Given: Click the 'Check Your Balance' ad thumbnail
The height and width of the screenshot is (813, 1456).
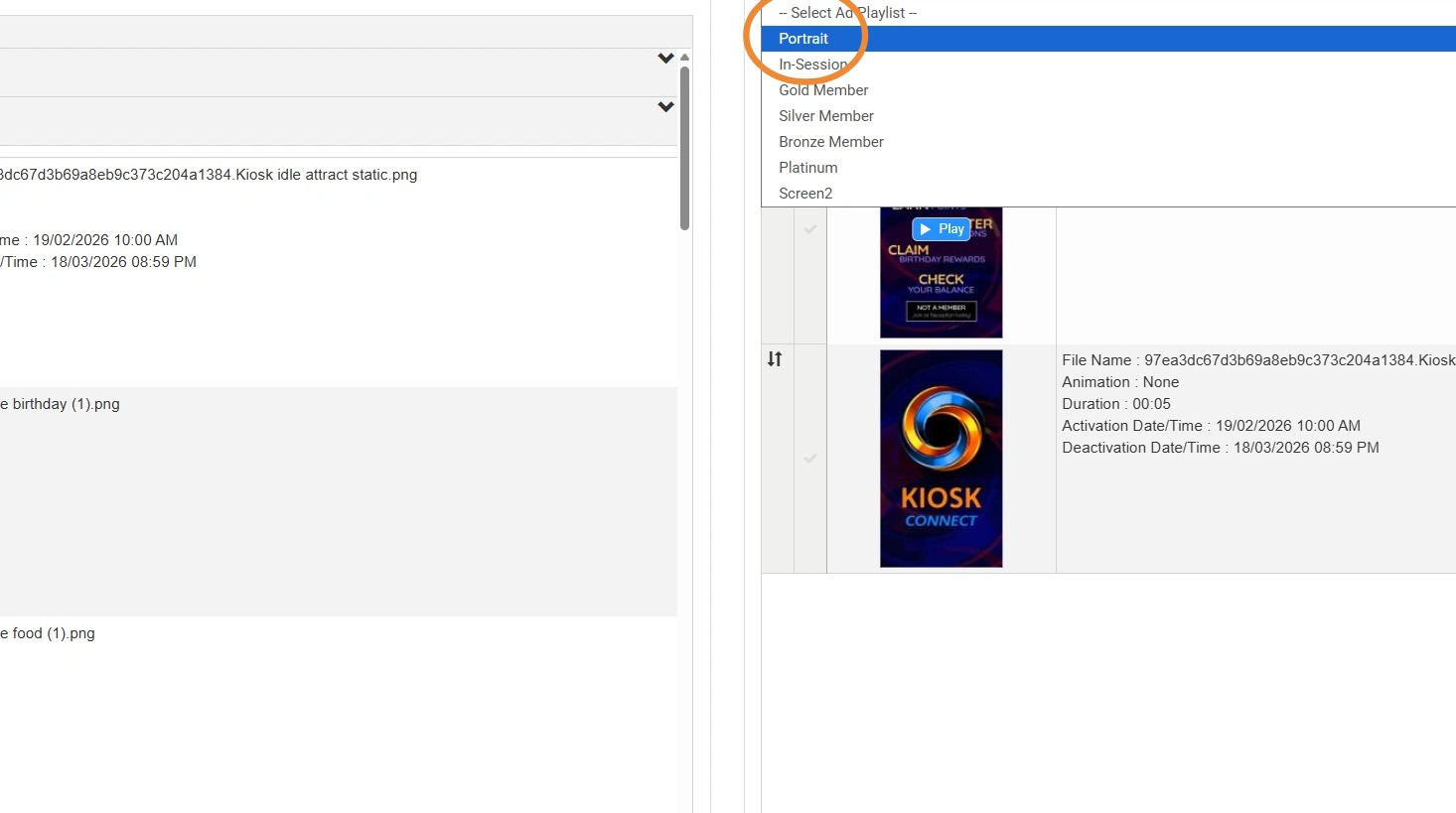Looking at the screenshot, I should (942, 273).
